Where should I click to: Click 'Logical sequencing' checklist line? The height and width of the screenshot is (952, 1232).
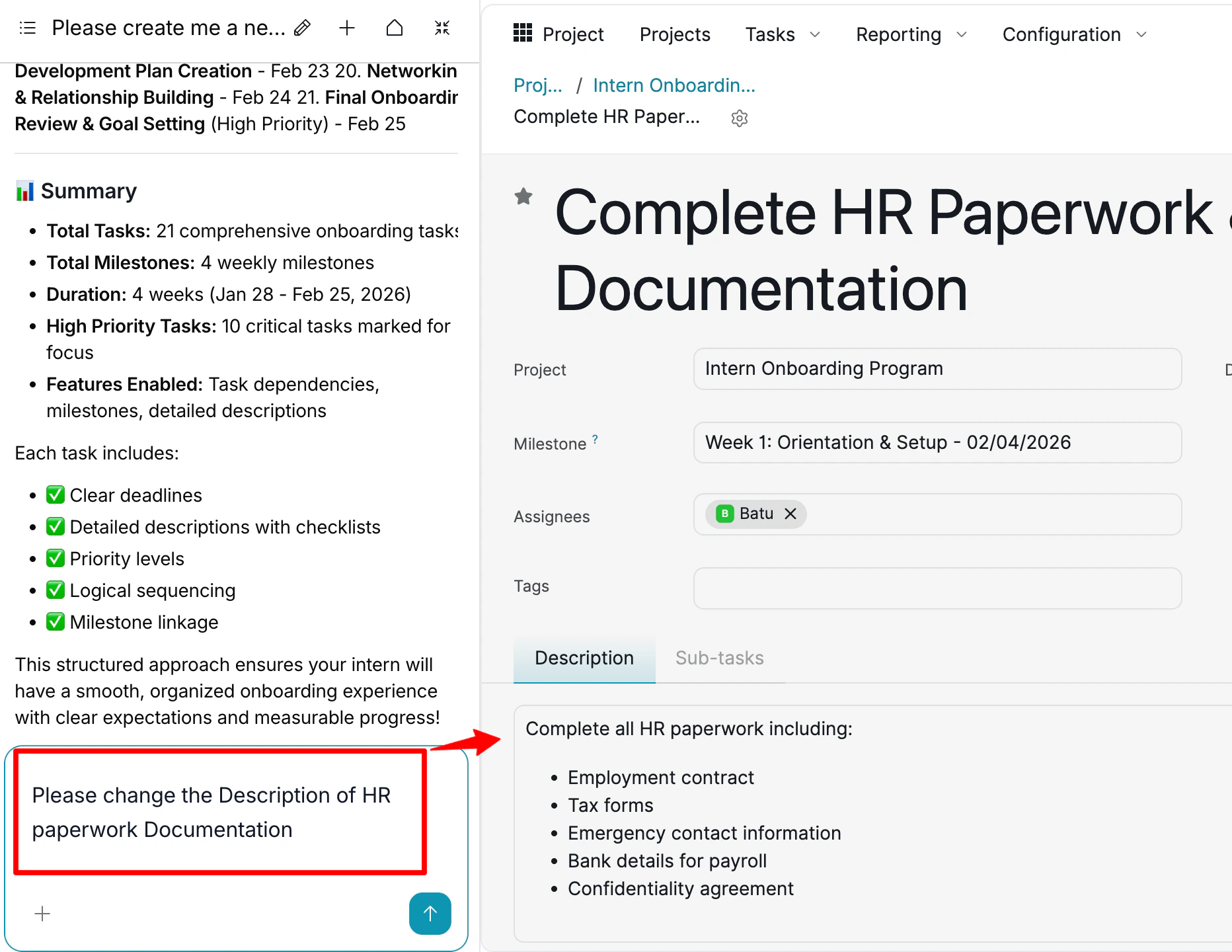141,590
